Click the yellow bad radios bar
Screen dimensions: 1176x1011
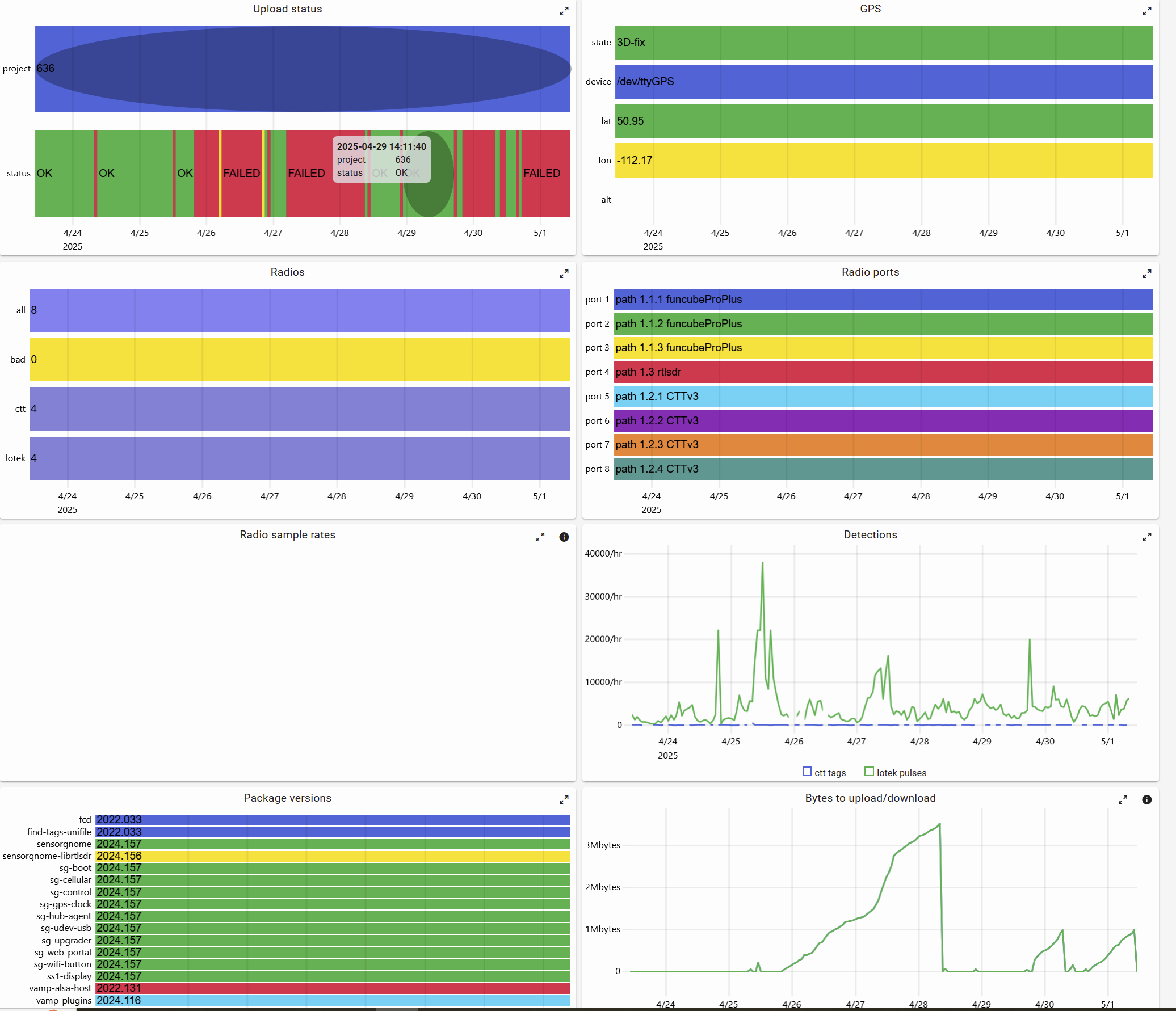coord(300,360)
